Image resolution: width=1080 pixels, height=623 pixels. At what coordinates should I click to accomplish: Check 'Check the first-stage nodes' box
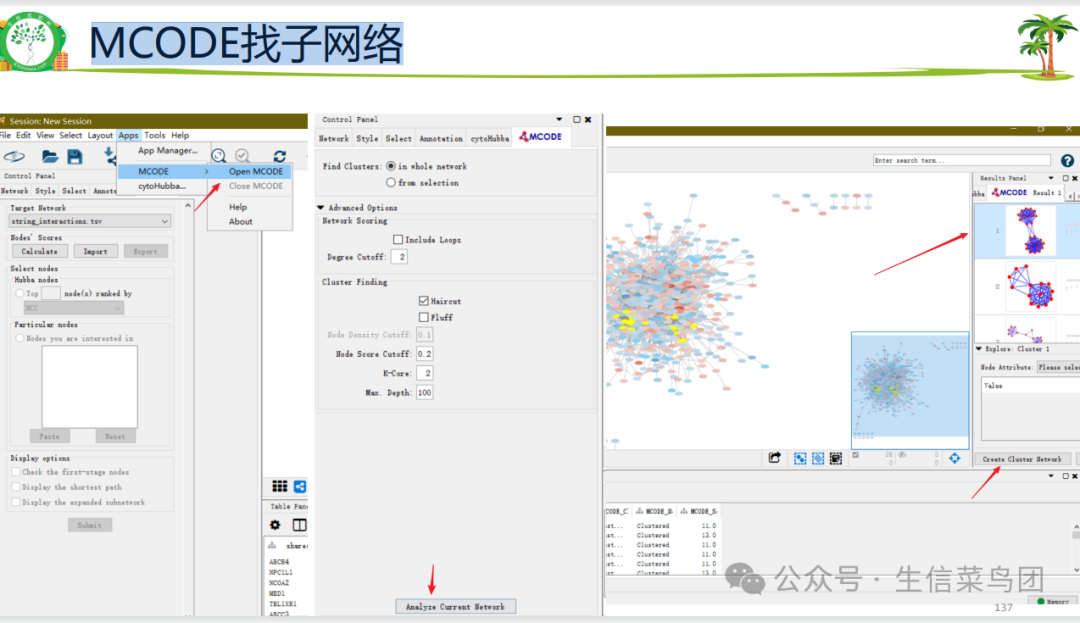15,472
